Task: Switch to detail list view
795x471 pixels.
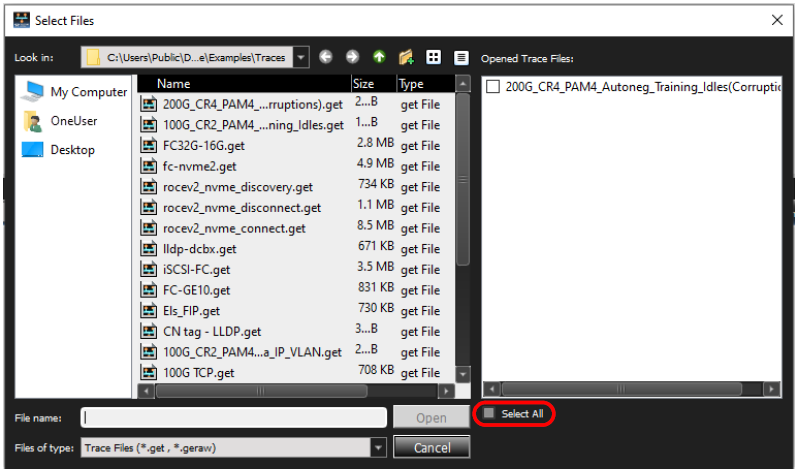Action: pos(461,57)
